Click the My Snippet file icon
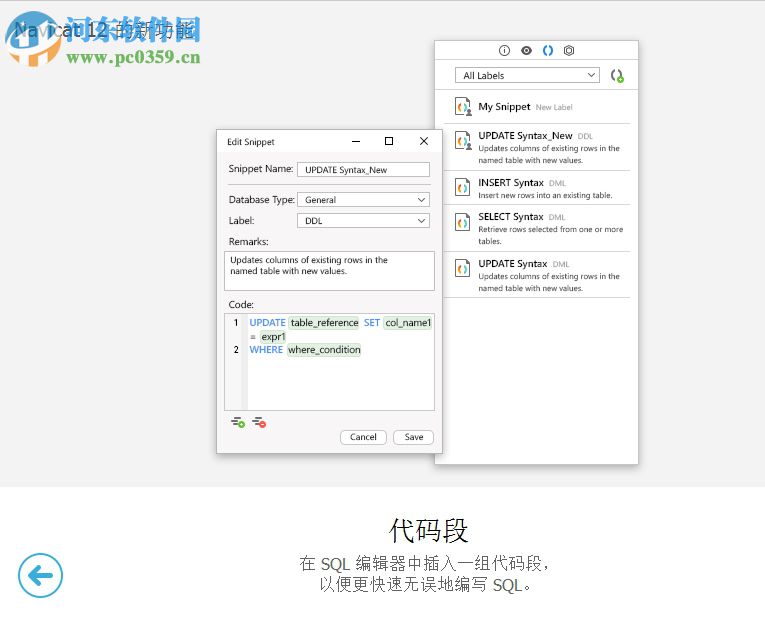Viewport: 765px width, 628px height. click(463, 106)
